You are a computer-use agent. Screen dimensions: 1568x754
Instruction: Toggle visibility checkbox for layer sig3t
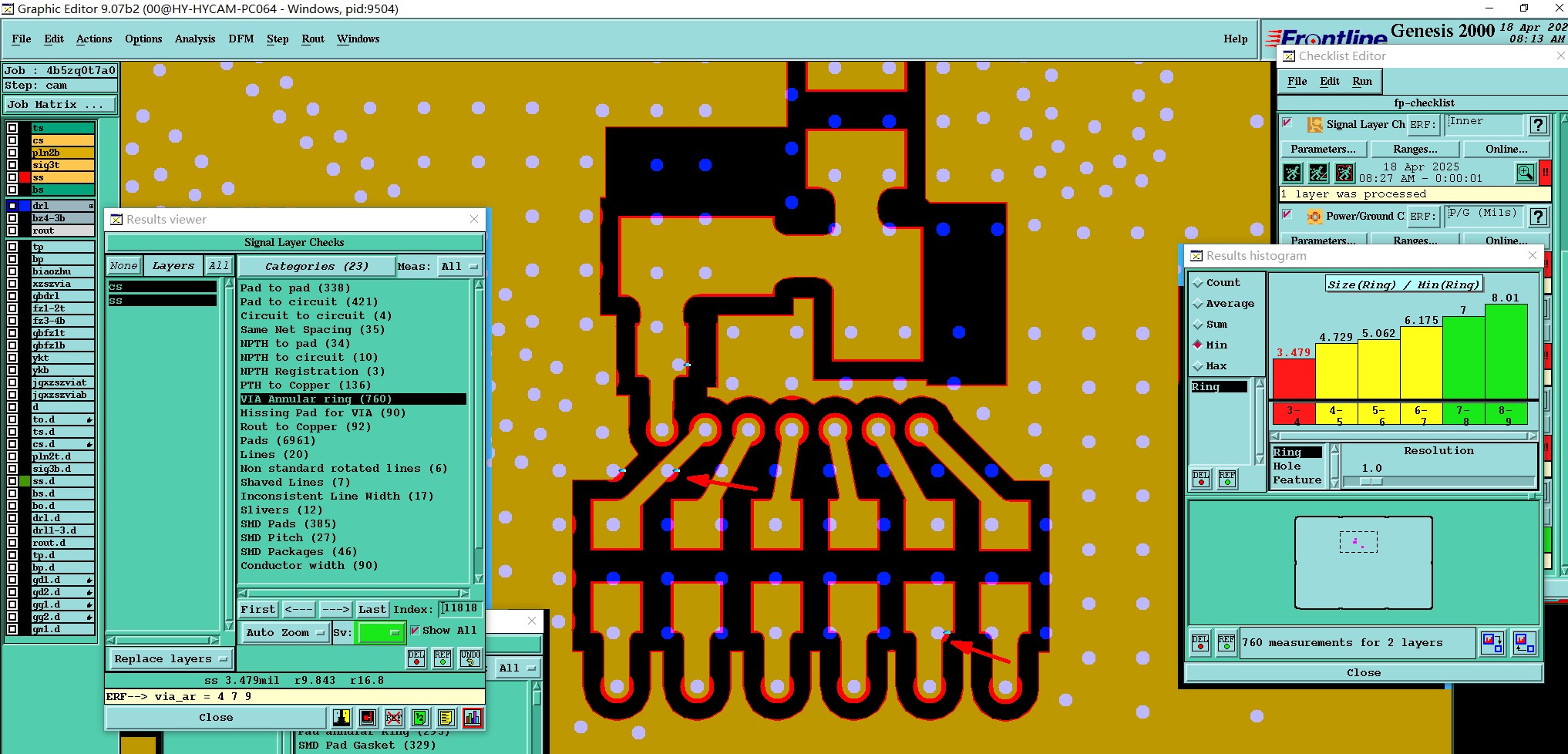12,165
